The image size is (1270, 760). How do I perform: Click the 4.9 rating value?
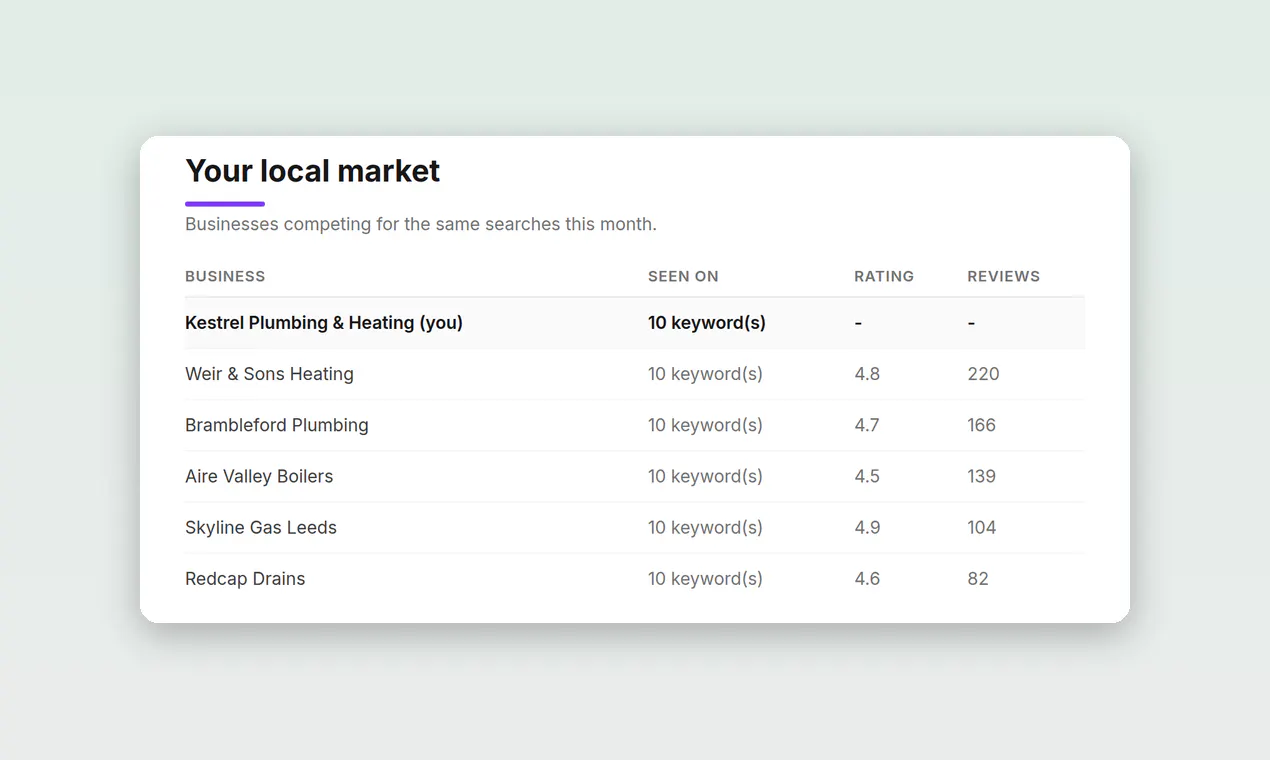[867, 527]
